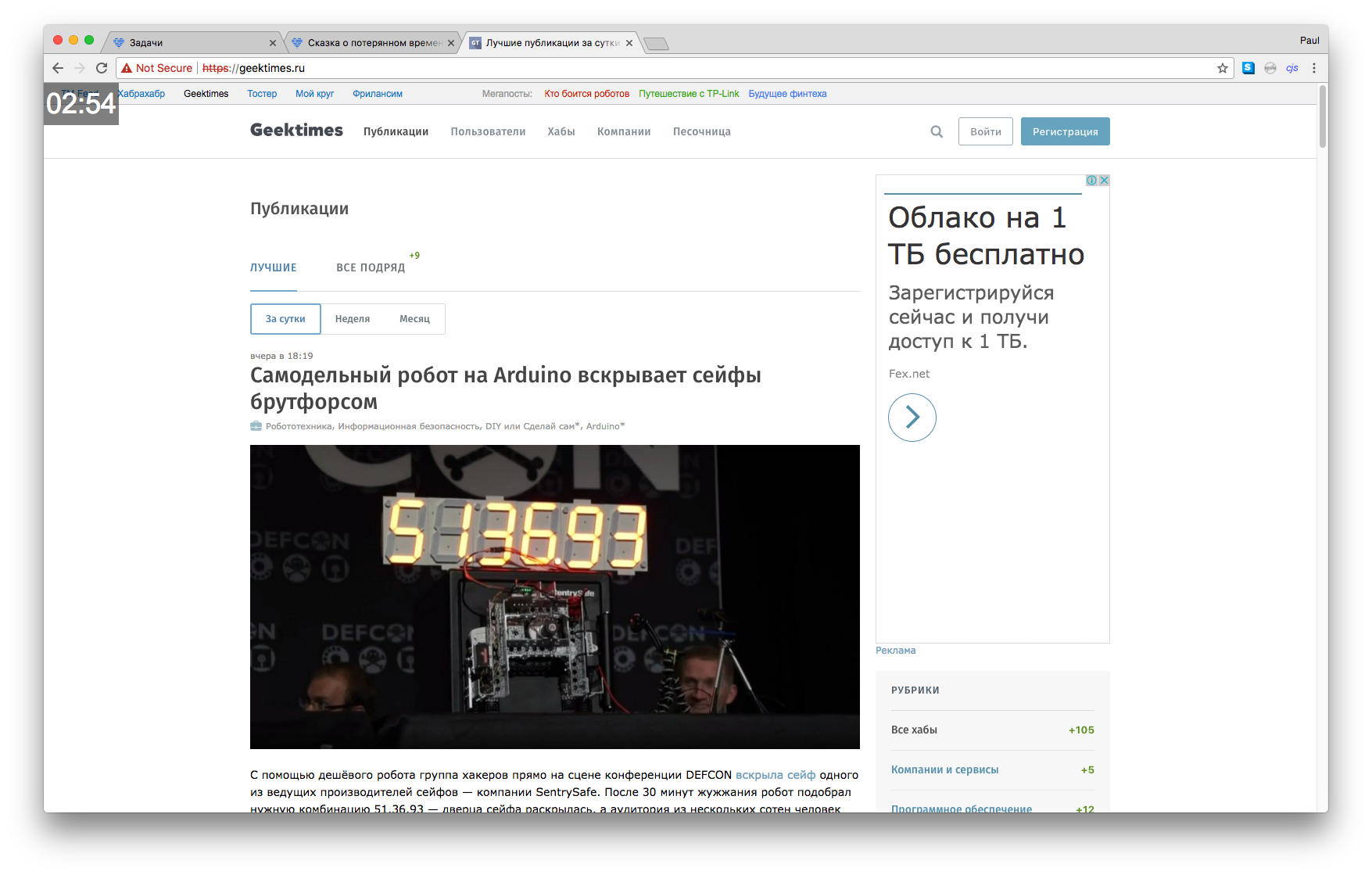This screenshot has width=1372, height=875.
Task: Close the Задачи tab
Action: point(273,43)
